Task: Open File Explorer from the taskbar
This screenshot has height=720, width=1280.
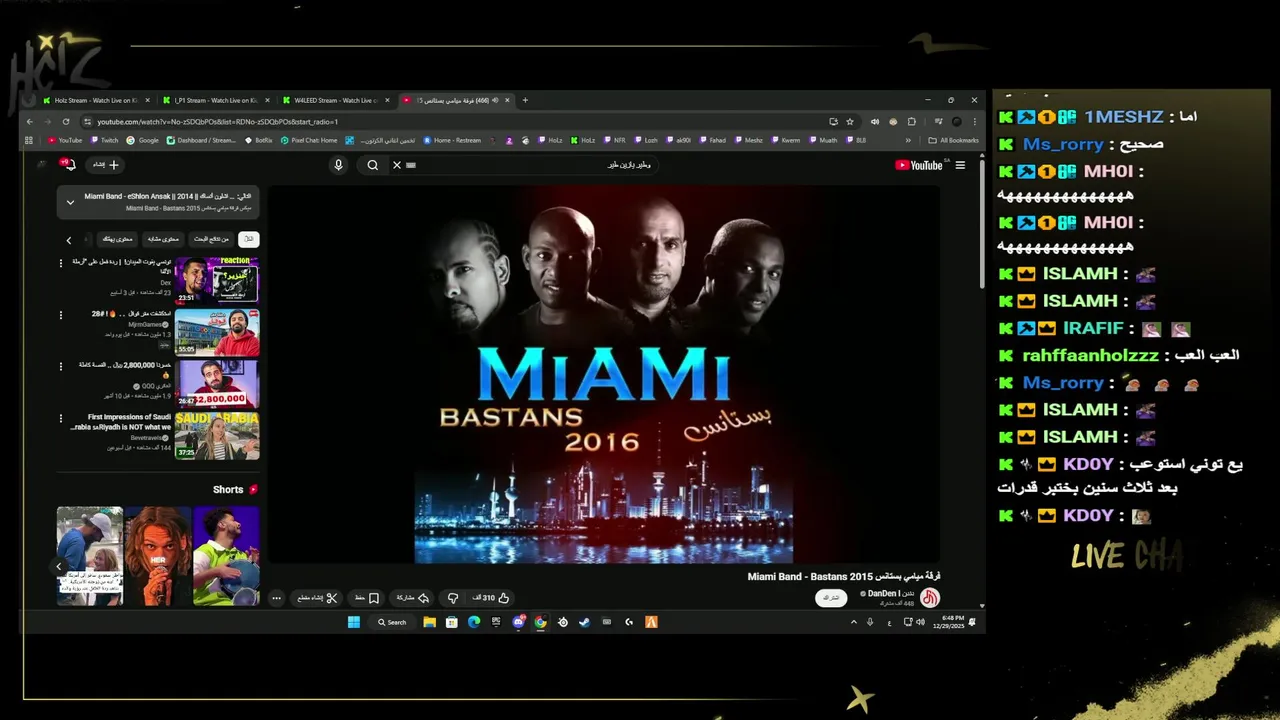Action: tap(429, 622)
